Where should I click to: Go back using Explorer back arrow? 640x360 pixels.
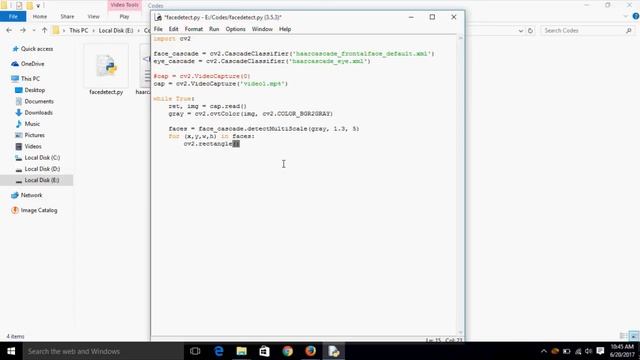point(9,31)
